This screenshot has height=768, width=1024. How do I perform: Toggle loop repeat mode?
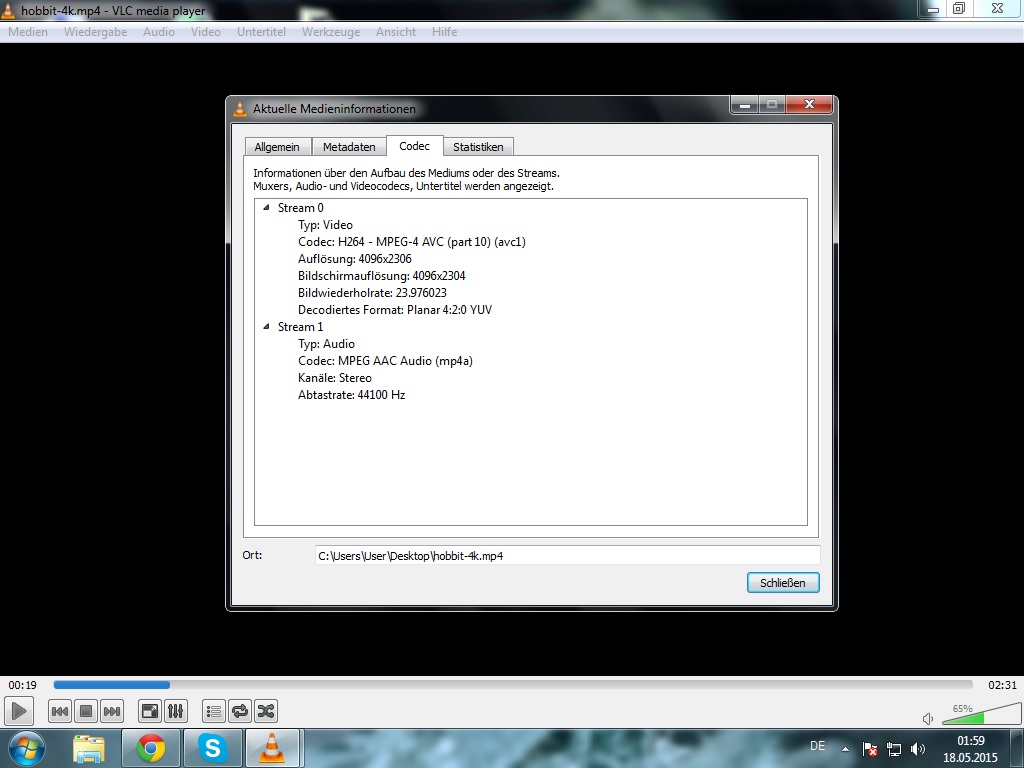(x=240, y=711)
